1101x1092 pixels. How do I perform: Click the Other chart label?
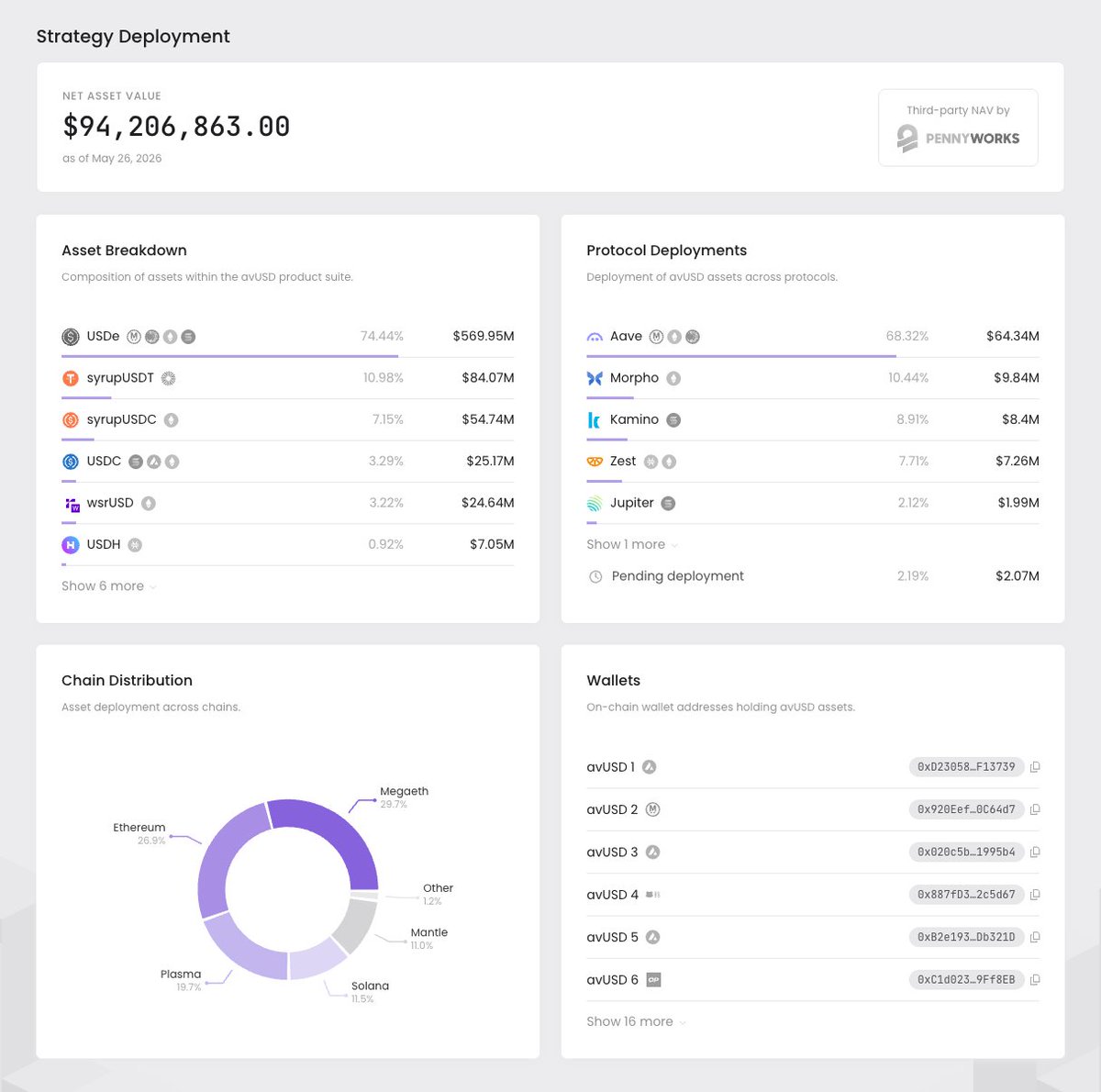[438, 888]
